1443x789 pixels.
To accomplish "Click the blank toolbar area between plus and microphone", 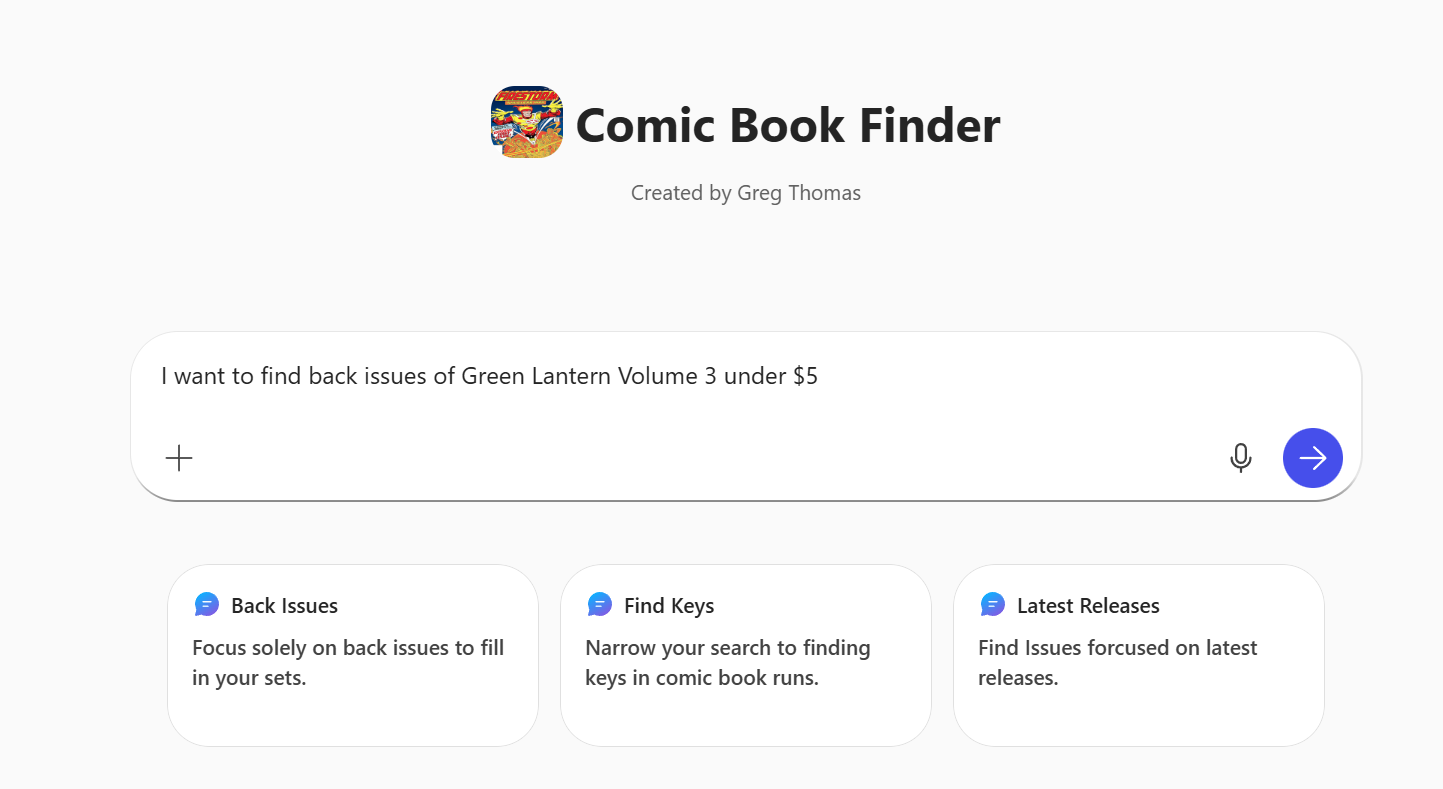I will pos(700,458).
